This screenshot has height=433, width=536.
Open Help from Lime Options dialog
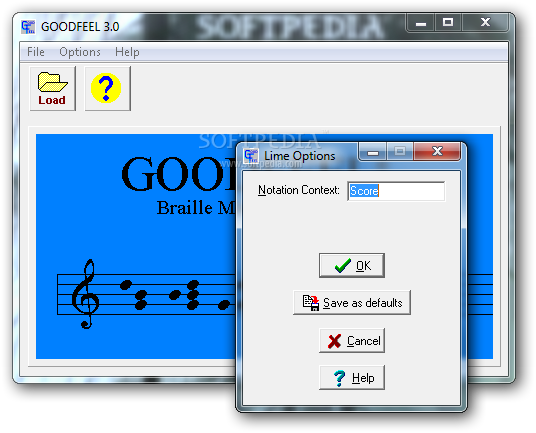click(x=352, y=378)
